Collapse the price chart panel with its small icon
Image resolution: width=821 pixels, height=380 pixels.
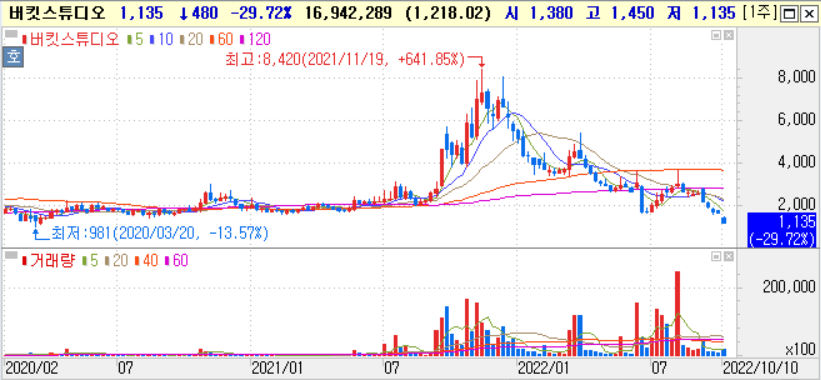(x=716, y=35)
